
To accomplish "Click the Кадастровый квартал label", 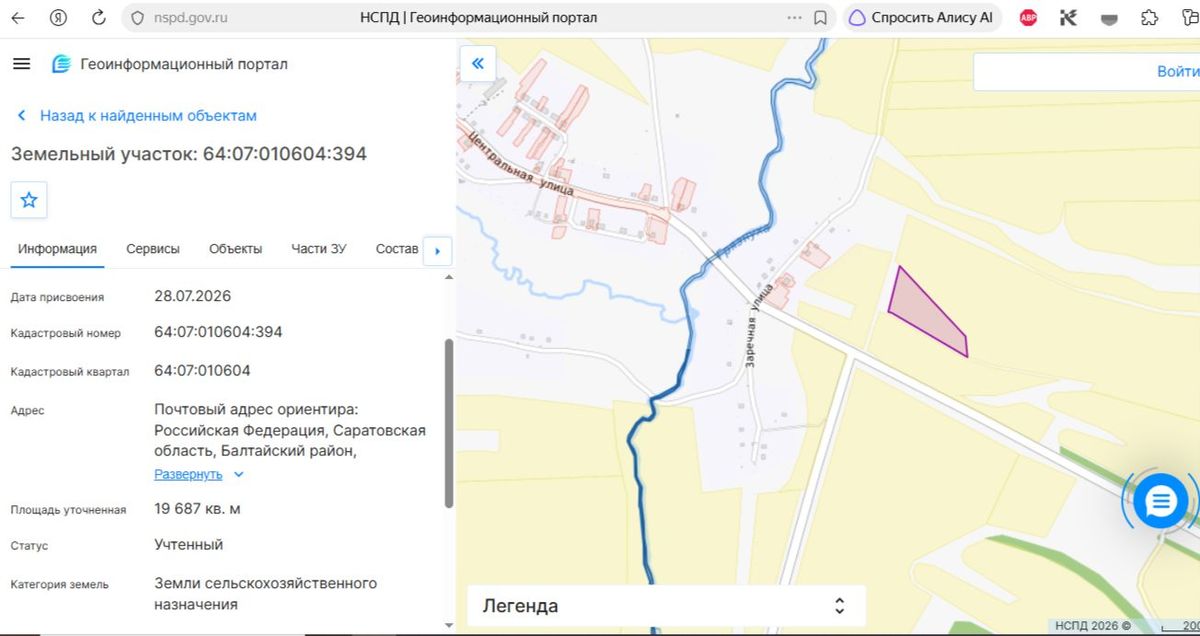I will click(70, 372).
